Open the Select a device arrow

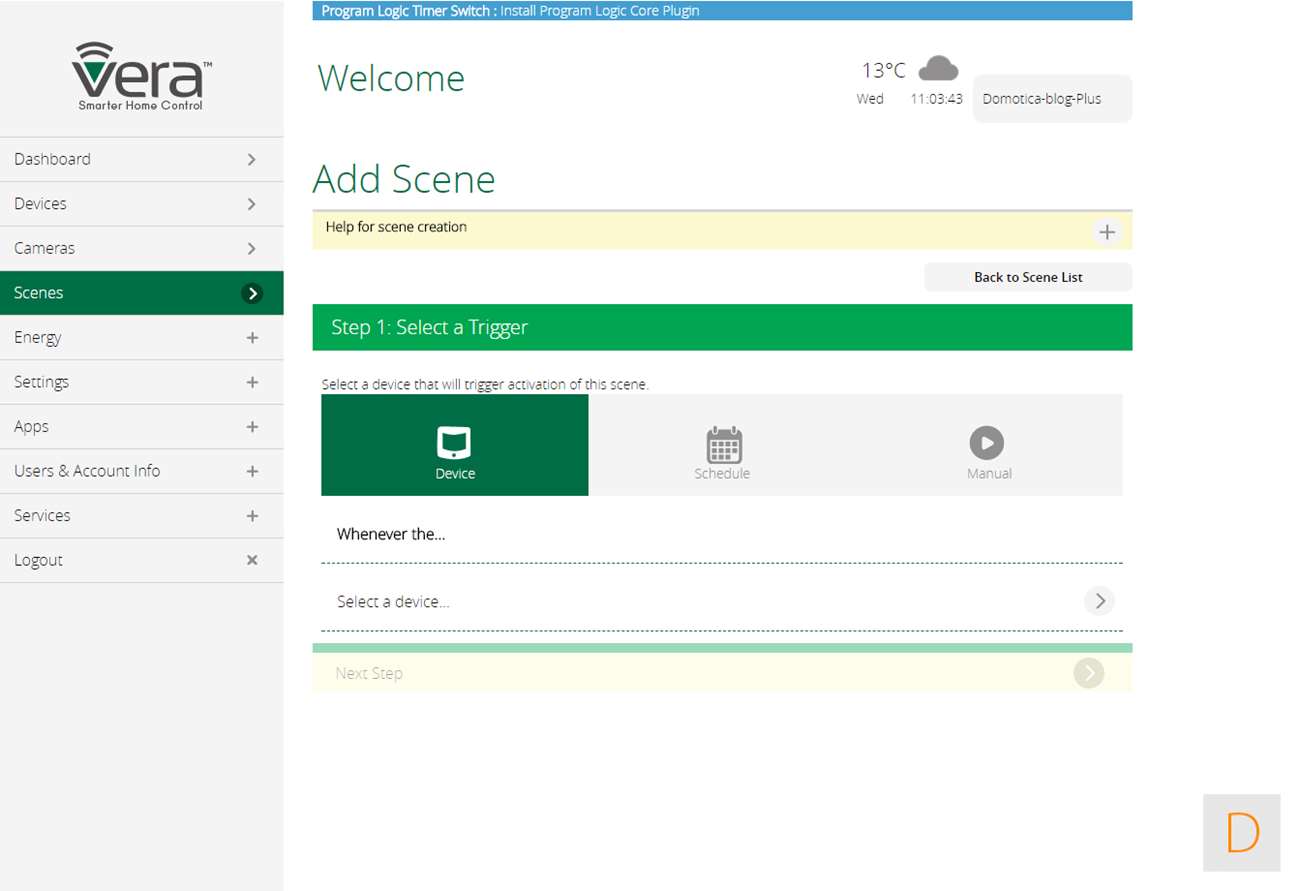pyautogui.click(x=1099, y=601)
